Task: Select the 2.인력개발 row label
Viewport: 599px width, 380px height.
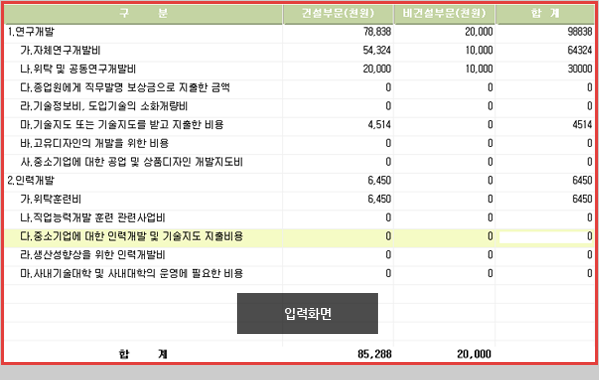Action: tap(31, 180)
